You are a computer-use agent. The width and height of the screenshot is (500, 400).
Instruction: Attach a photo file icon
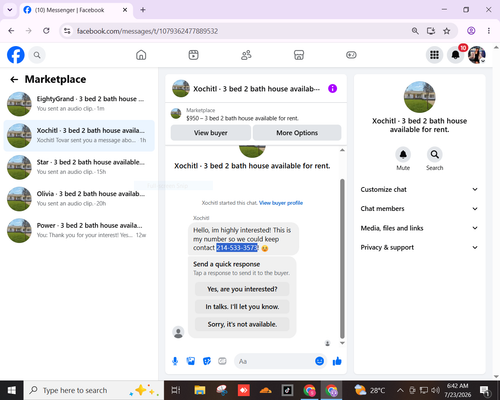pyautogui.click(x=191, y=361)
